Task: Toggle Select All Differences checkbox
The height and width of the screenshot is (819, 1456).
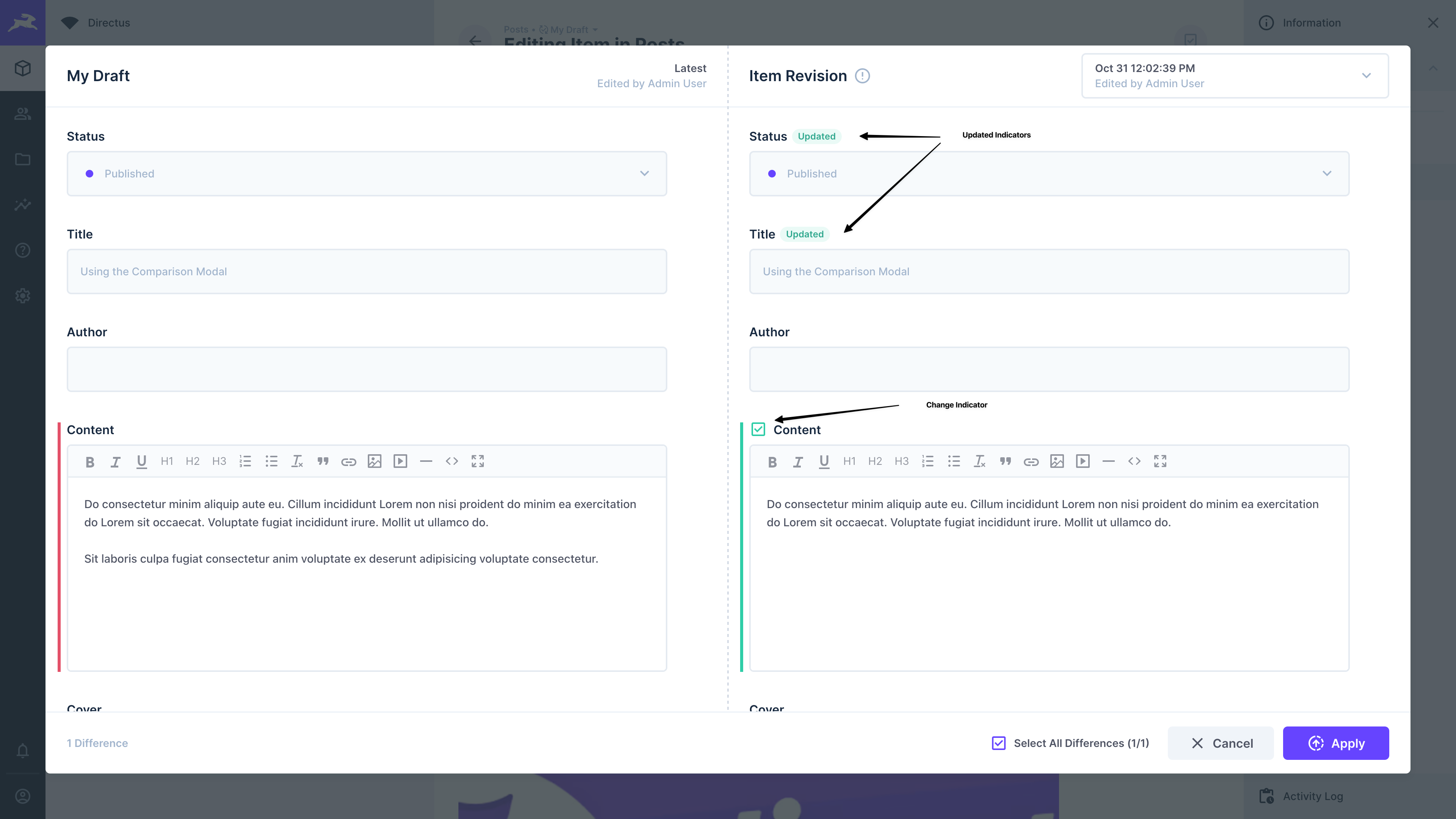Action: tap(999, 743)
